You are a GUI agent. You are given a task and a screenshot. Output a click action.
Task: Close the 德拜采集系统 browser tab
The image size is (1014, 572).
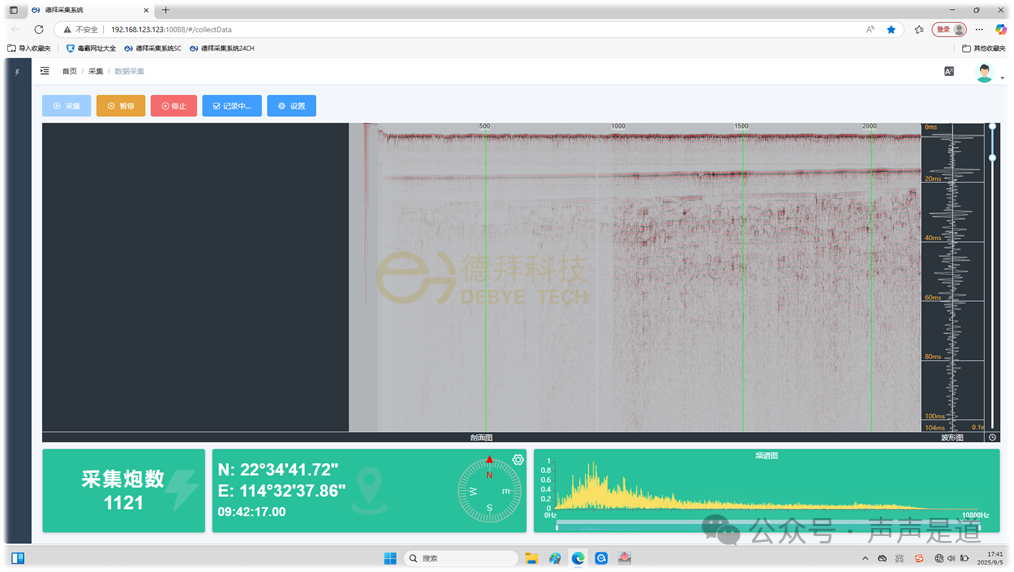[x=146, y=10]
